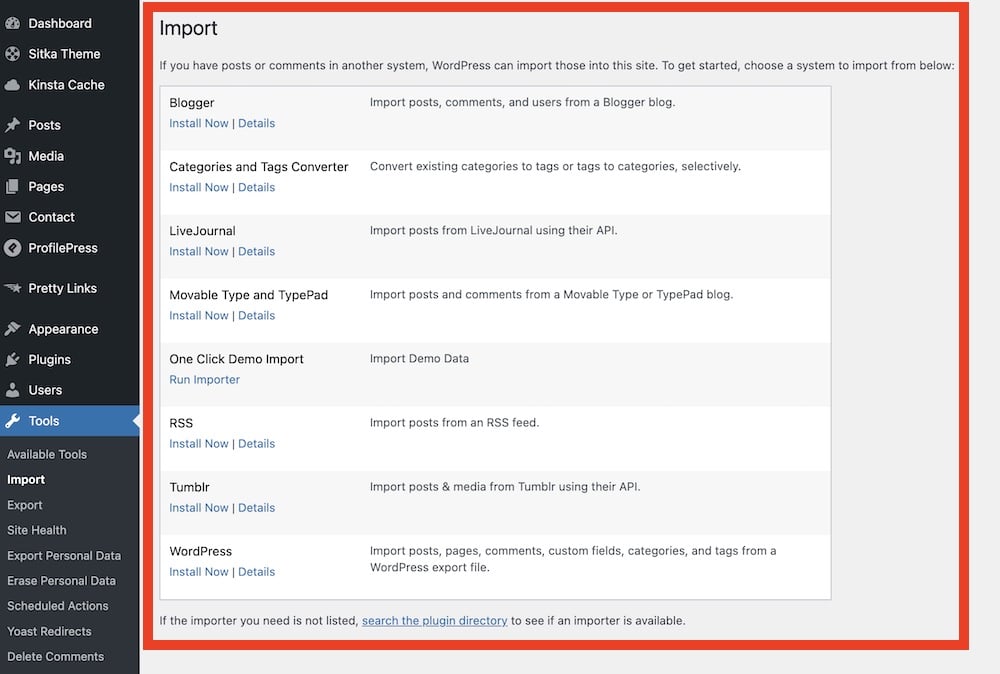Install Categories and Tags Converter

(x=199, y=187)
